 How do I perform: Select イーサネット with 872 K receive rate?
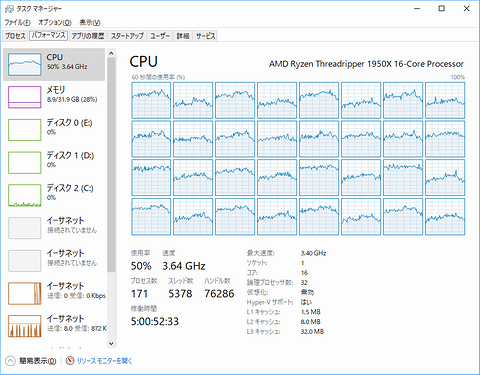54,326
